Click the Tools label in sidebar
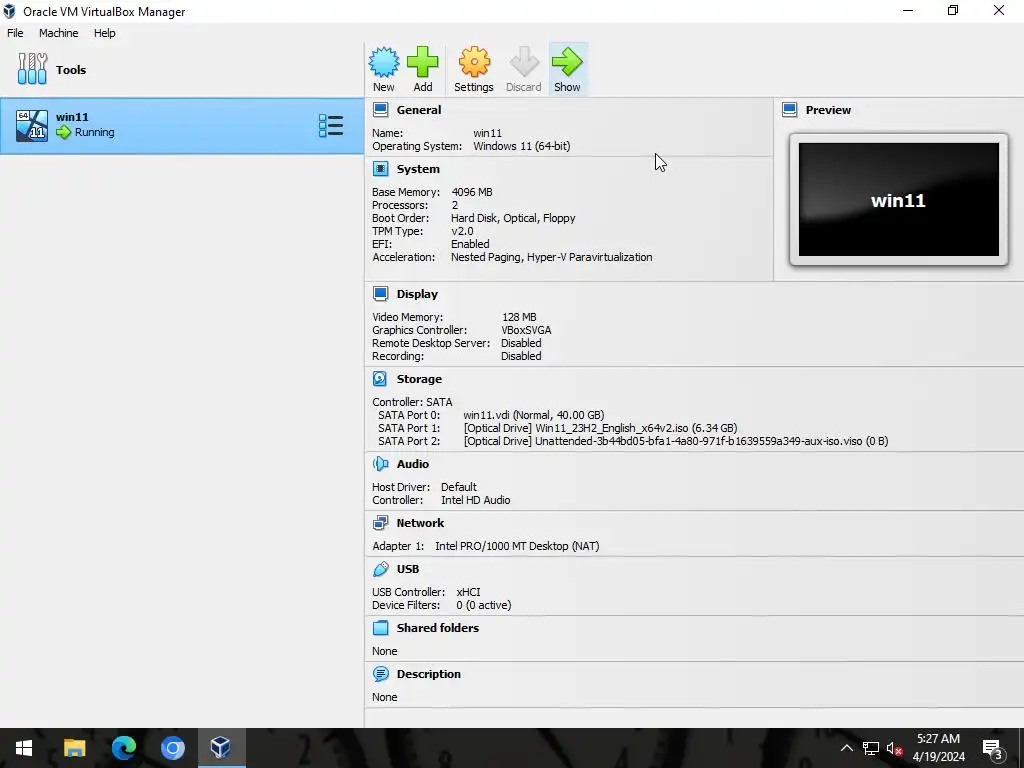Image resolution: width=1024 pixels, height=768 pixels. 71,70
